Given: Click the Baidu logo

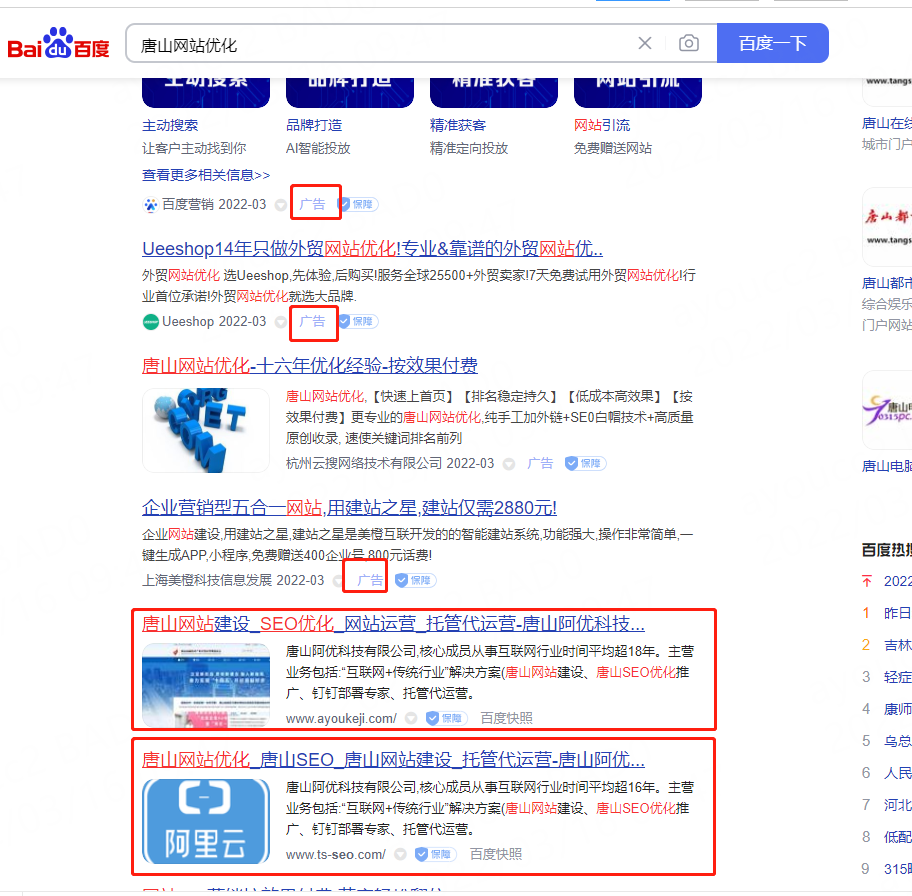Looking at the screenshot, I should click(x=58, y=43).
